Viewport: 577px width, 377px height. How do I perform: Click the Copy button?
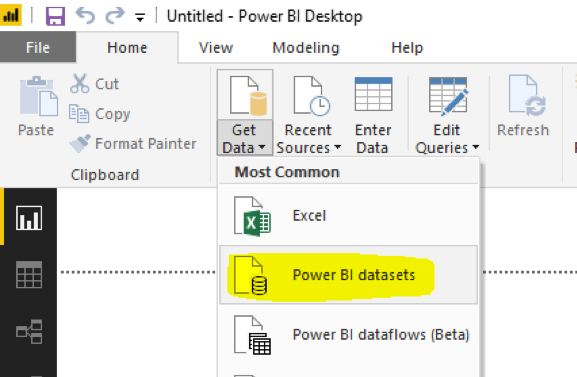tap(100, 113)
